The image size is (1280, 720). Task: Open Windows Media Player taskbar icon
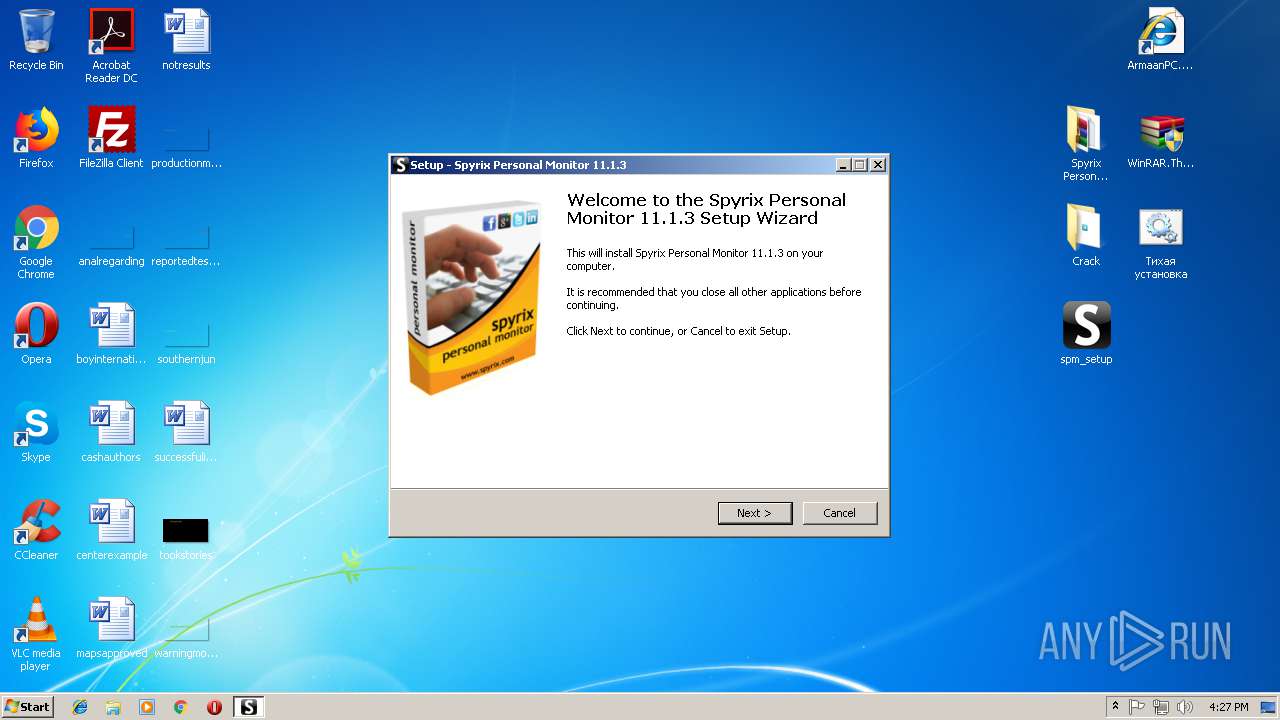coord(147,707)
